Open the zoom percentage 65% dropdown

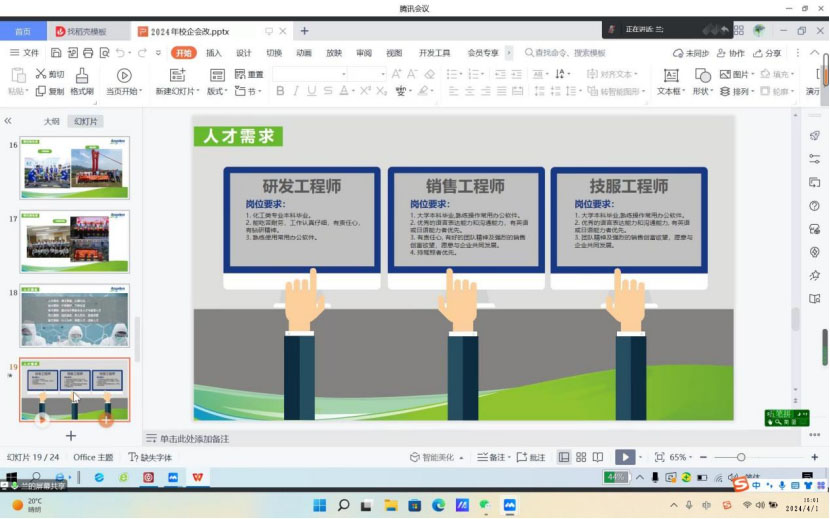[679, 457]
